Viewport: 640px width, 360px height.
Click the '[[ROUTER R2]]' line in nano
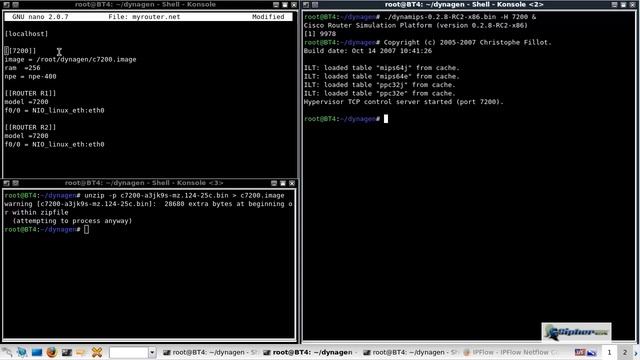point(31,127)
